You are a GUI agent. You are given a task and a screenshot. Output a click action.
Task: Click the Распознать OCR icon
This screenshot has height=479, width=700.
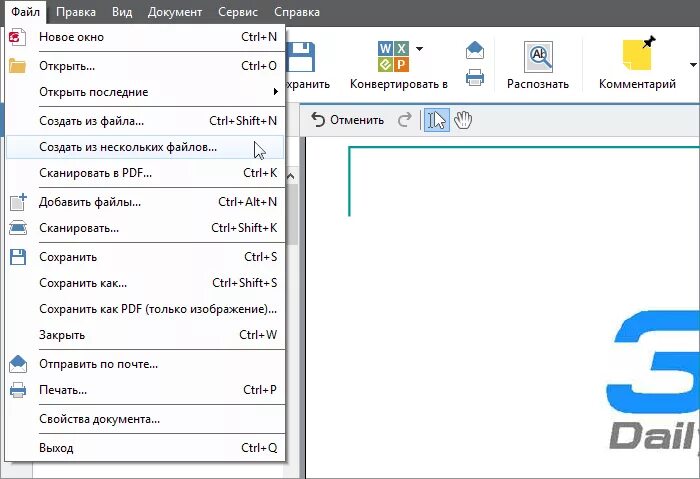click(538, 57)
